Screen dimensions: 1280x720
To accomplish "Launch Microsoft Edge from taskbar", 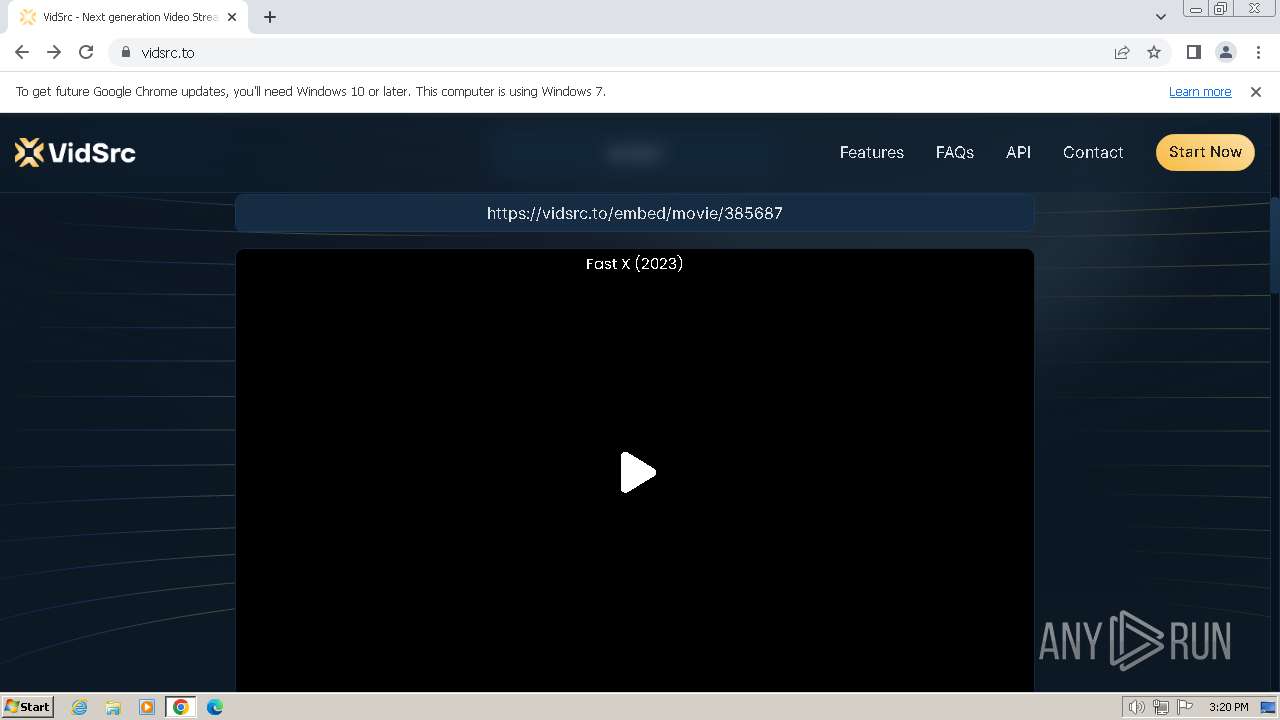I will pyautogui.click(x=214, y=706).
